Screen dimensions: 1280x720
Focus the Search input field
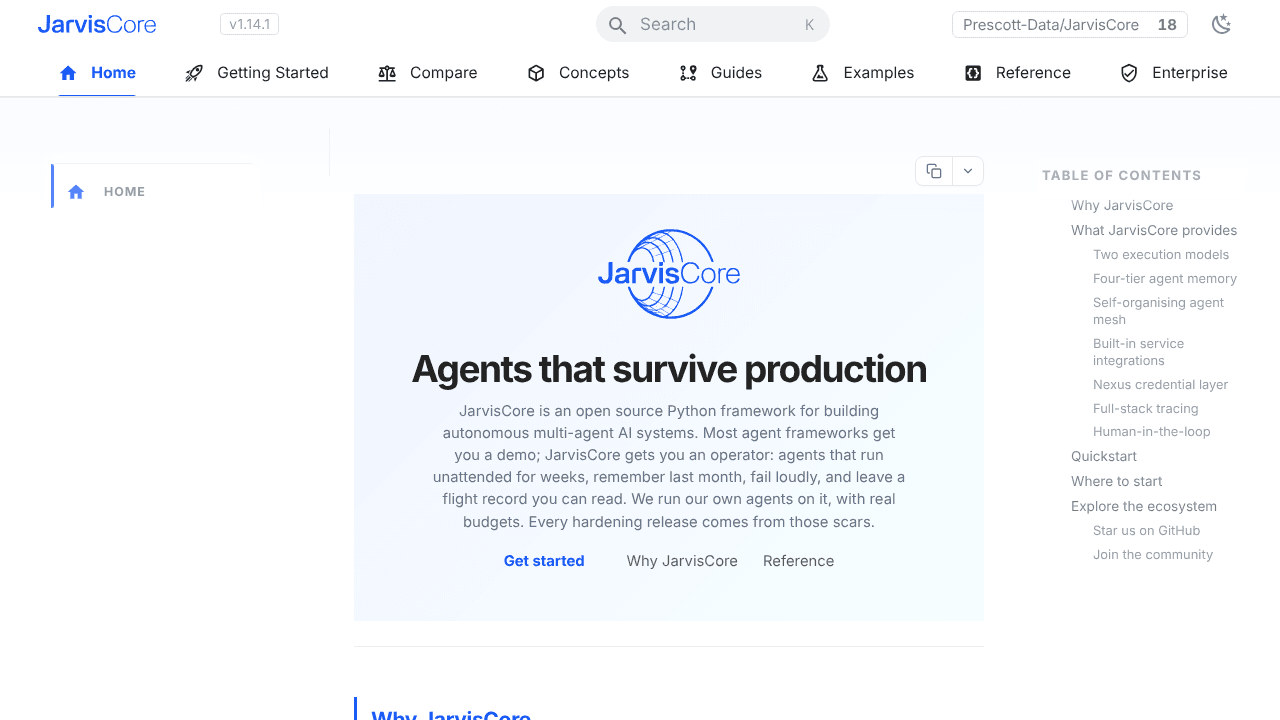(x=713, y=24)
